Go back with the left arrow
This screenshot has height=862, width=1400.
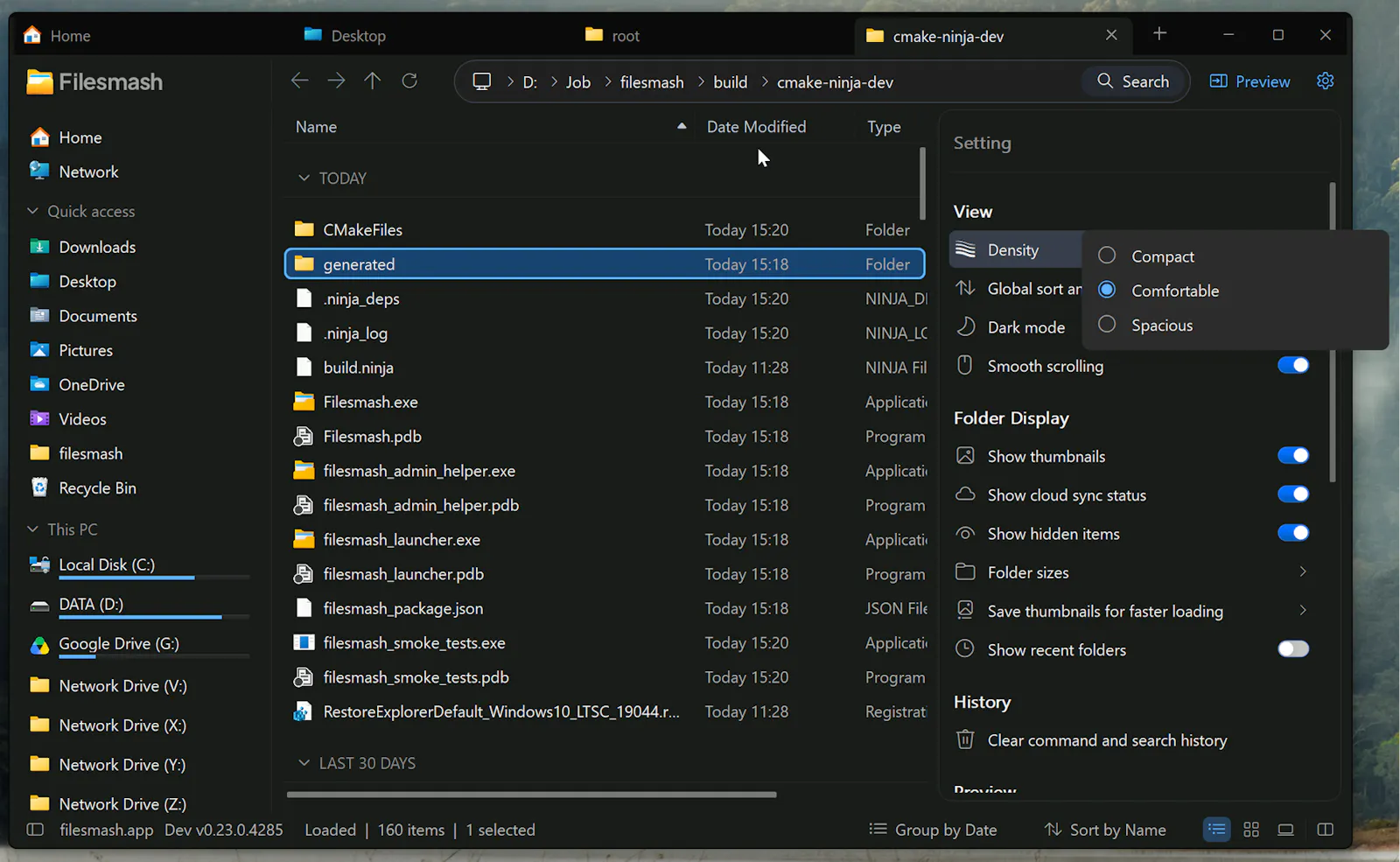coord(299,81)
